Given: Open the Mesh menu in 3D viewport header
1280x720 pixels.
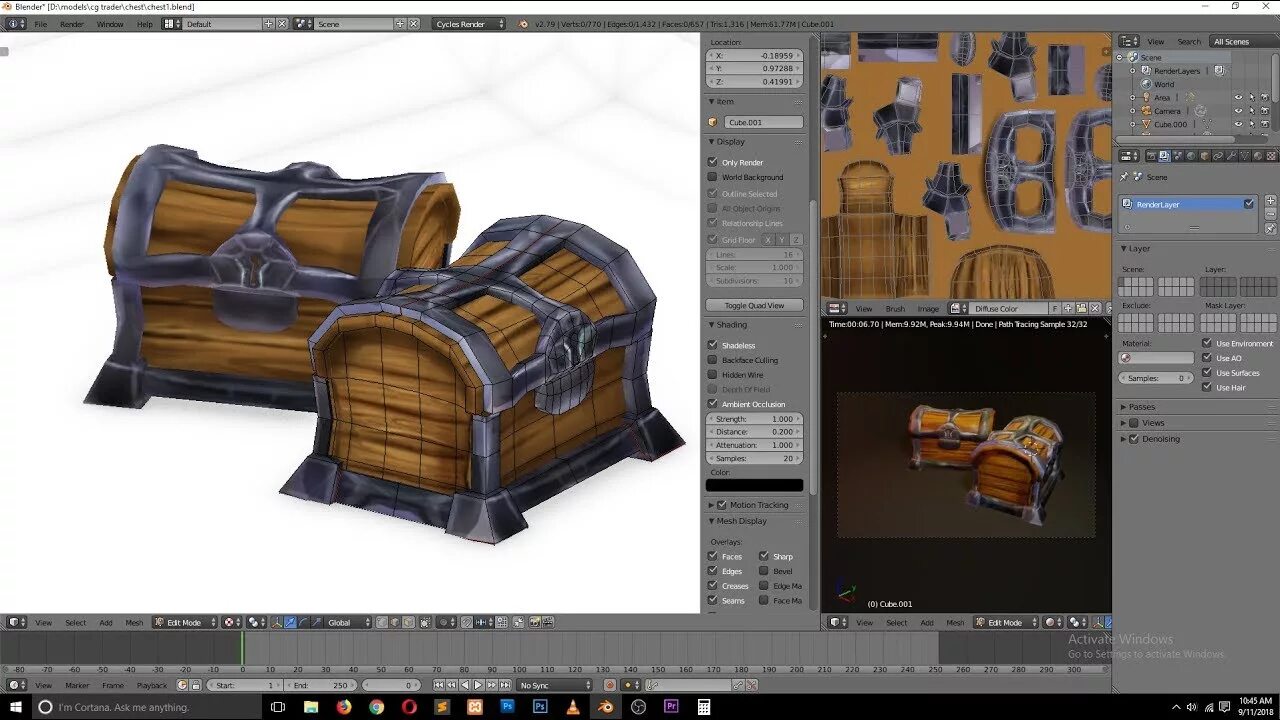Looking at the screenshot, I should [x=134, y=622].
